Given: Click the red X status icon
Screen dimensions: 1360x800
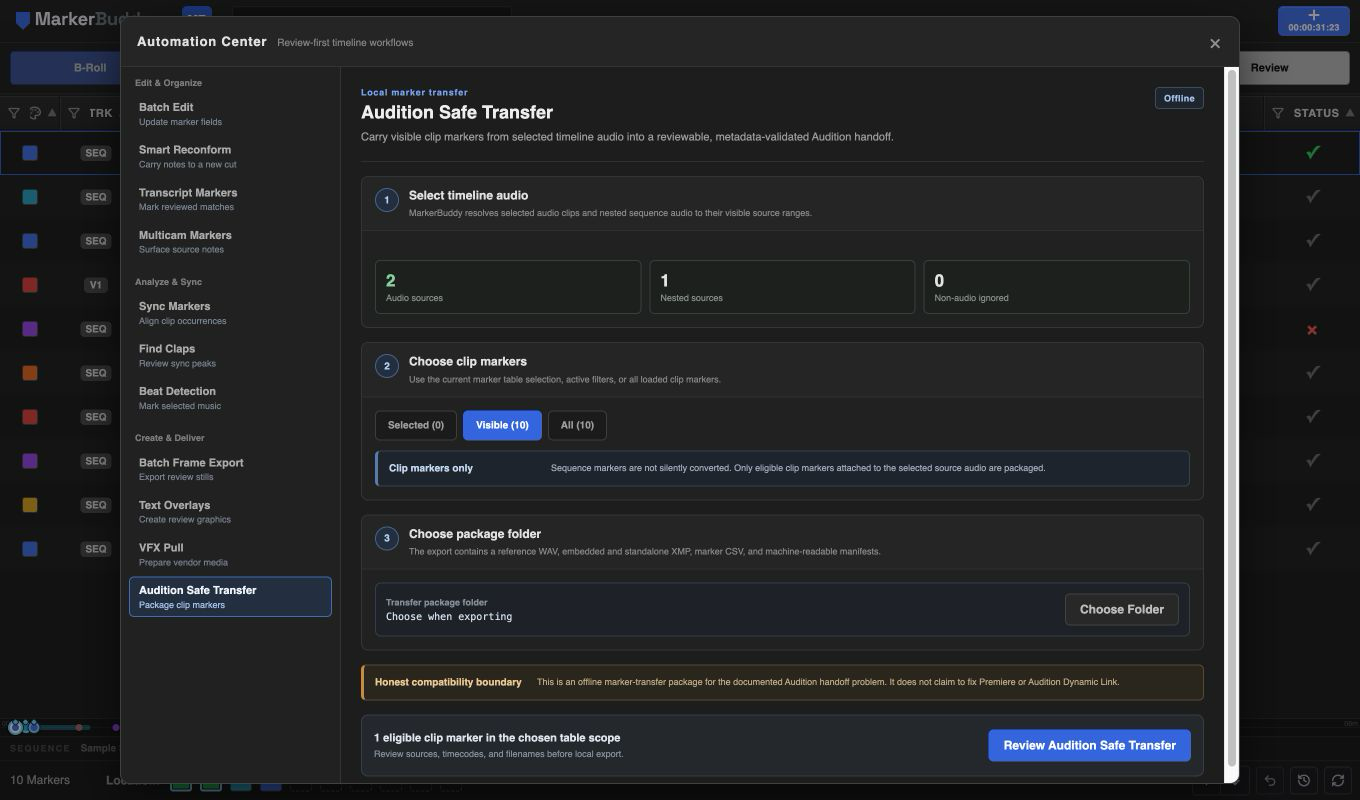Looking at the screenshot, I should tap(1312, 329).
